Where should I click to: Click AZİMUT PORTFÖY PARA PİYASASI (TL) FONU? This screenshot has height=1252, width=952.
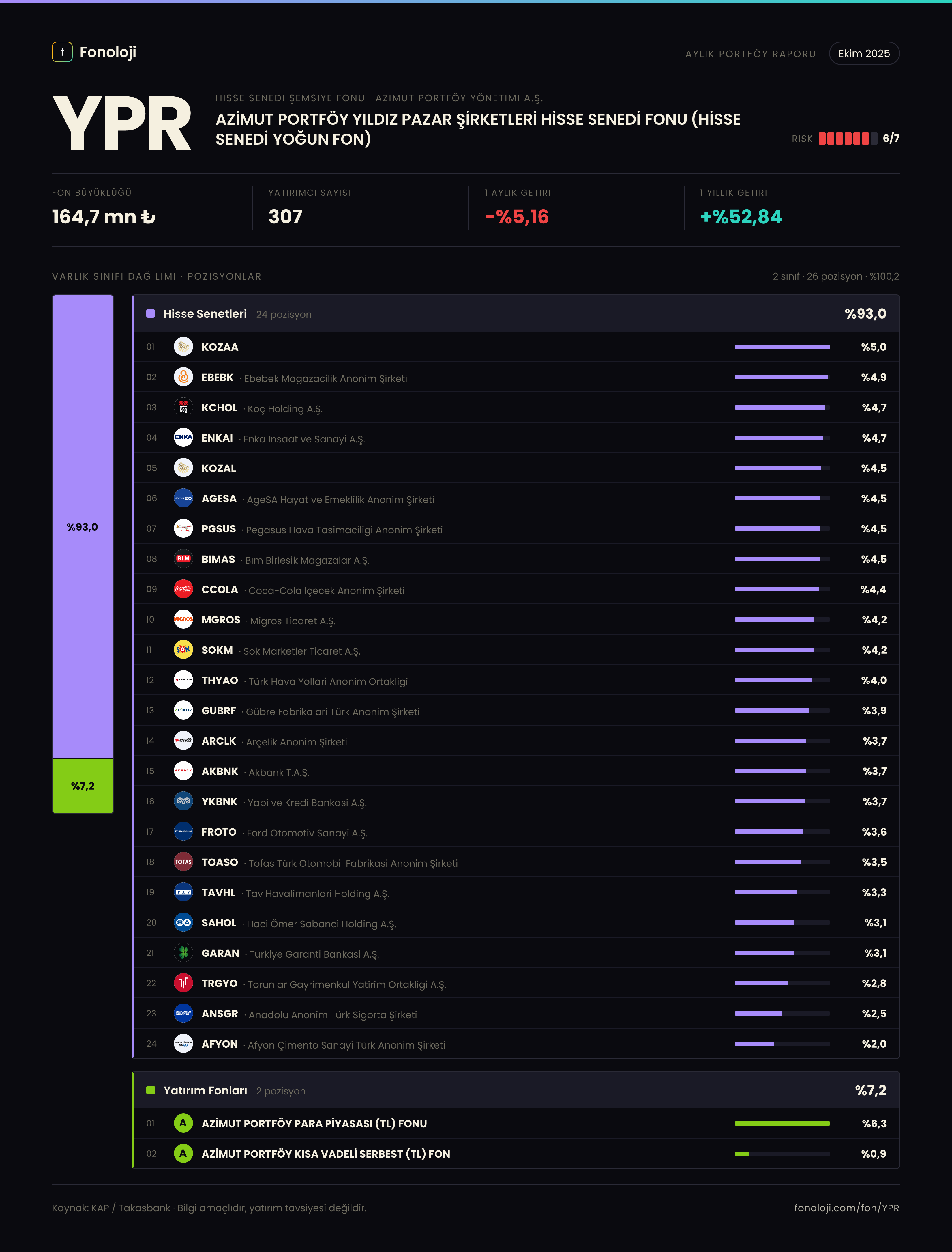click(x=314, y=1123)
